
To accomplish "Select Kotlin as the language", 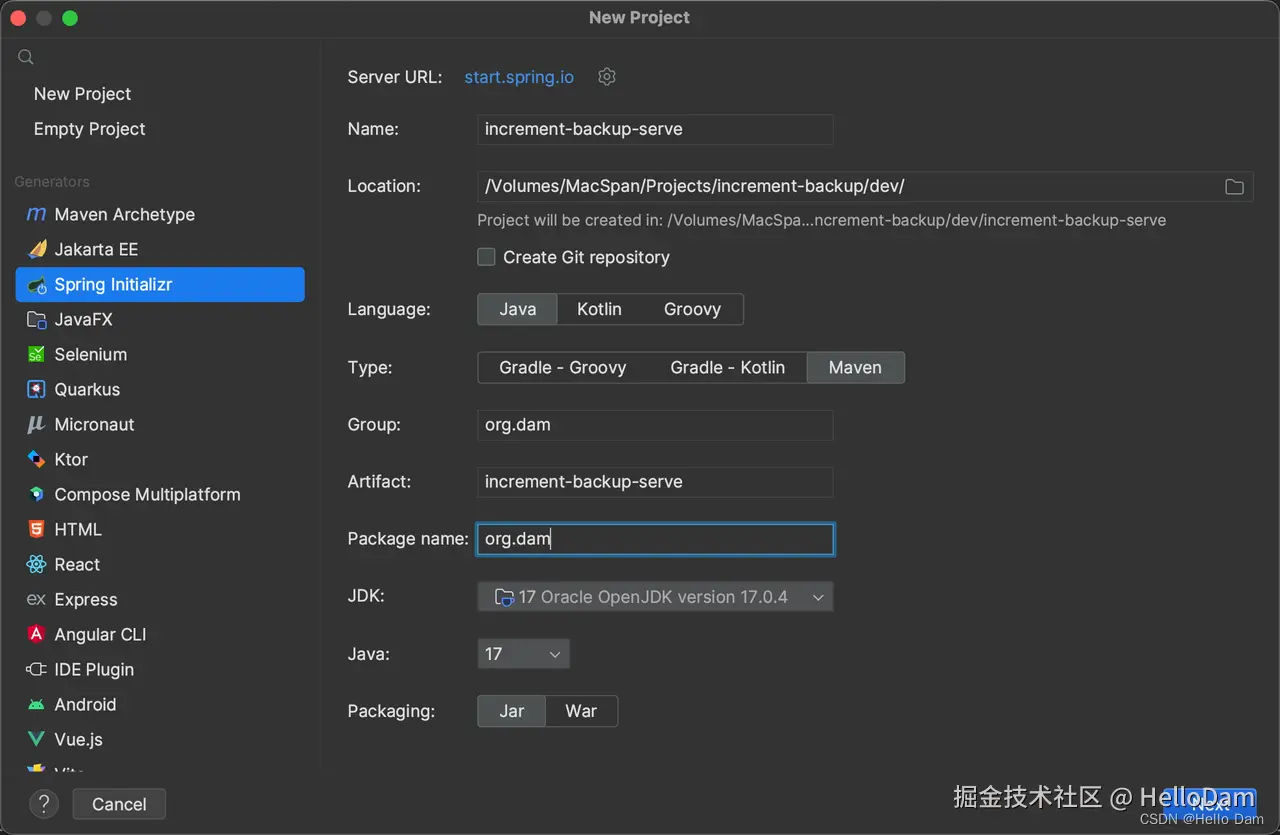I will click(599, 309).
